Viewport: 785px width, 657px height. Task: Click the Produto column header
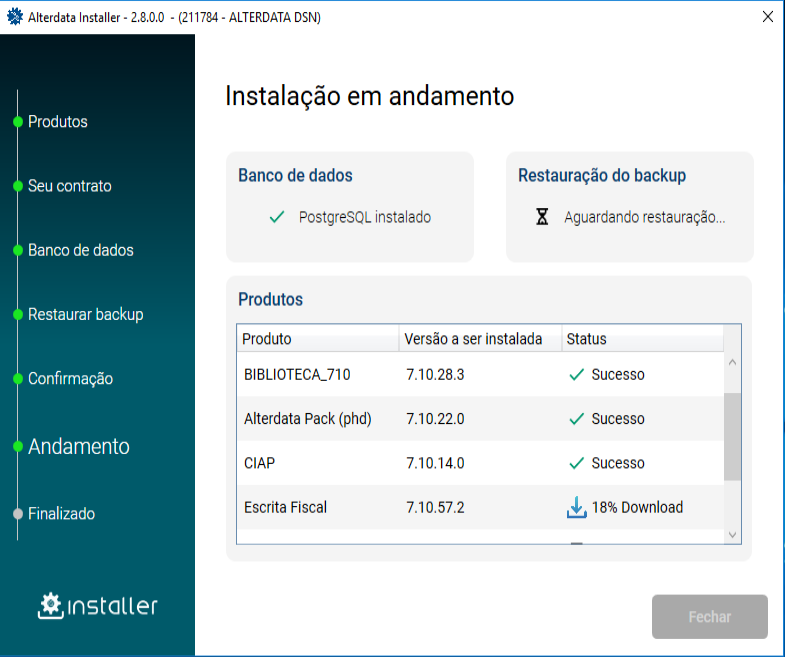pyautogui.click(x=318, y=339)
